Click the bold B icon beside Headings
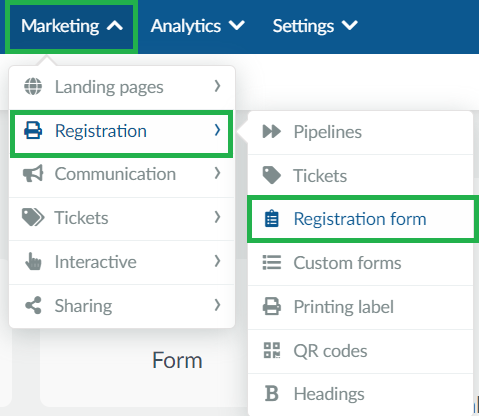The height and width of the screenshot is (416, 479). click(x=271, y=394)
